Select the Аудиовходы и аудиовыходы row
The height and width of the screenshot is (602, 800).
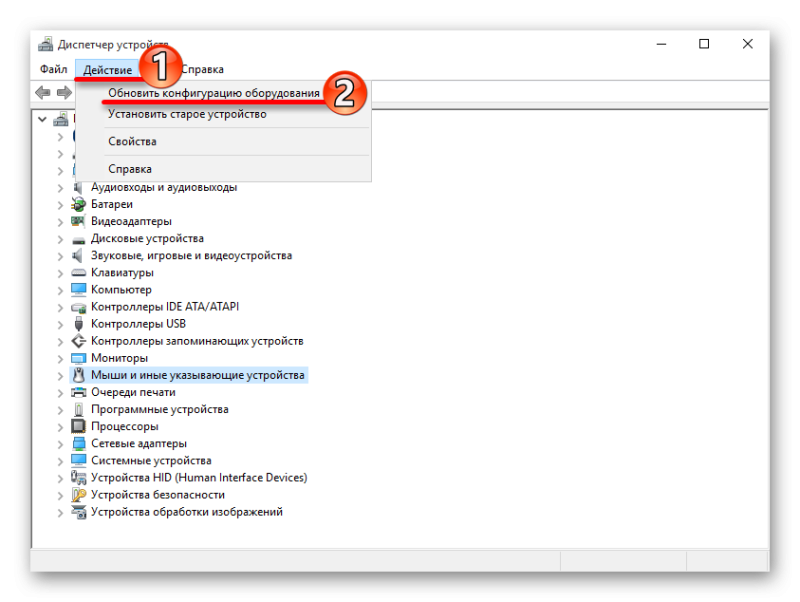tap(164, 187)
